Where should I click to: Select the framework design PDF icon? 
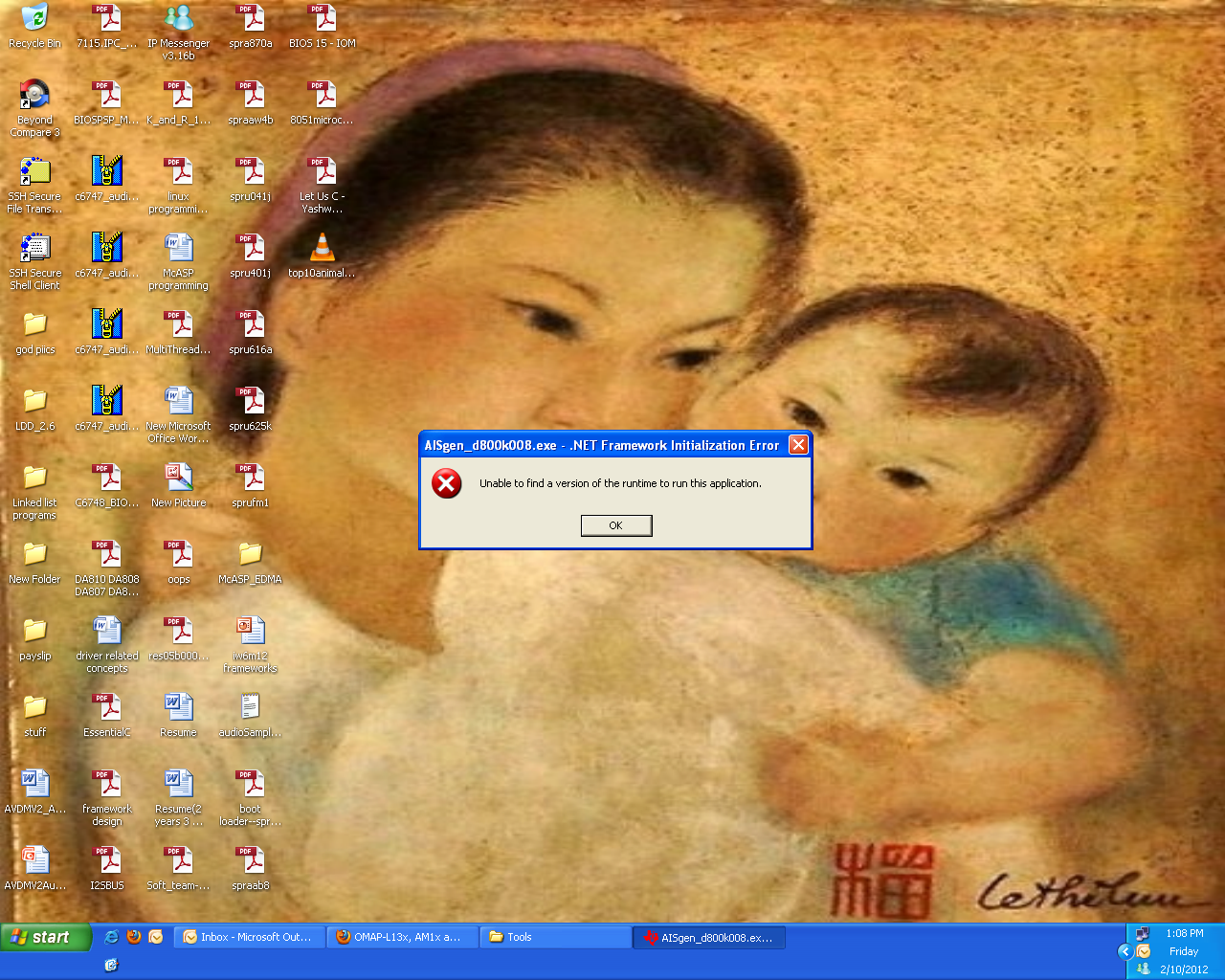107,797
